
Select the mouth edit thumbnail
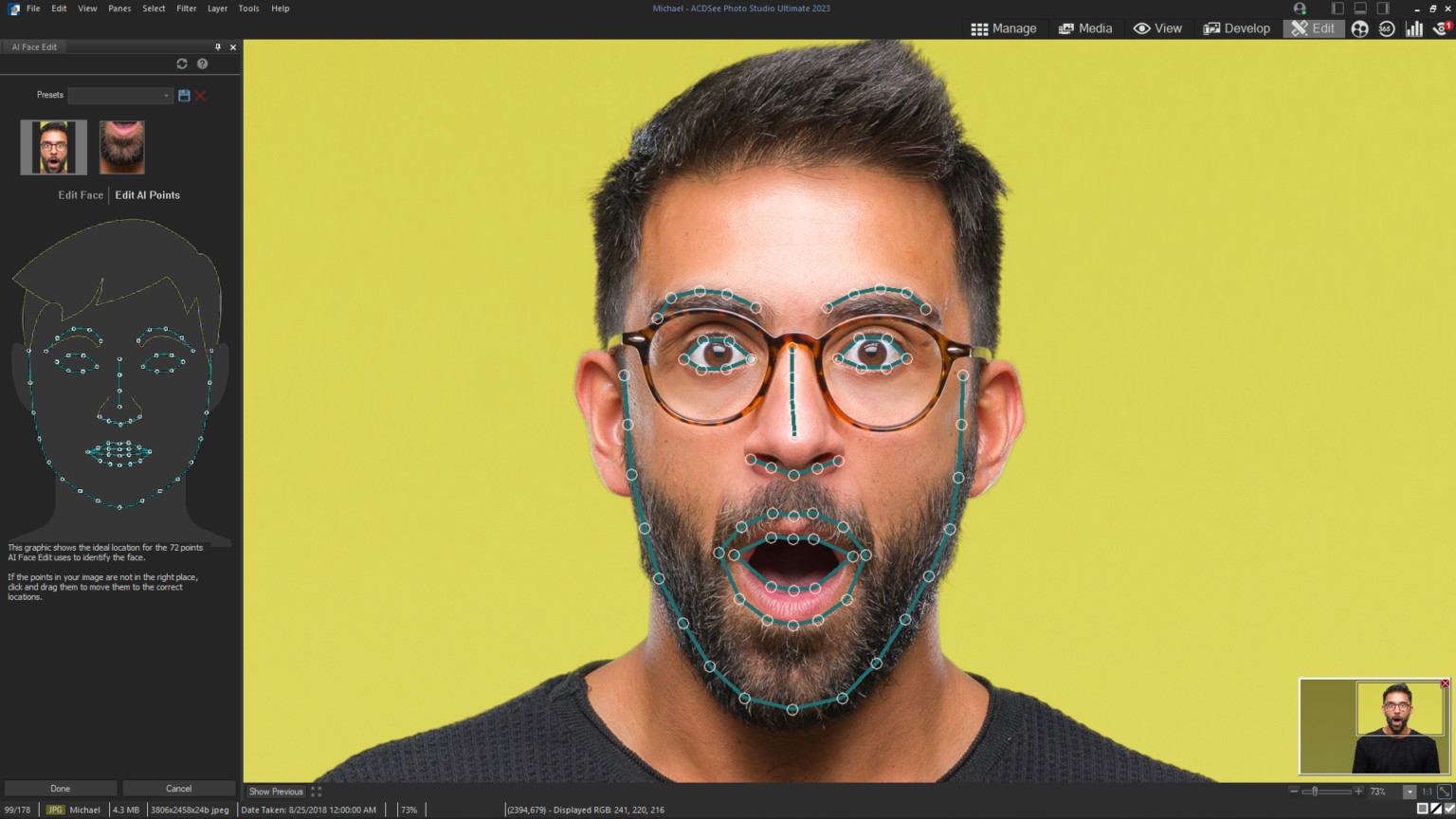pyautogui.click(x=121, y=147)
